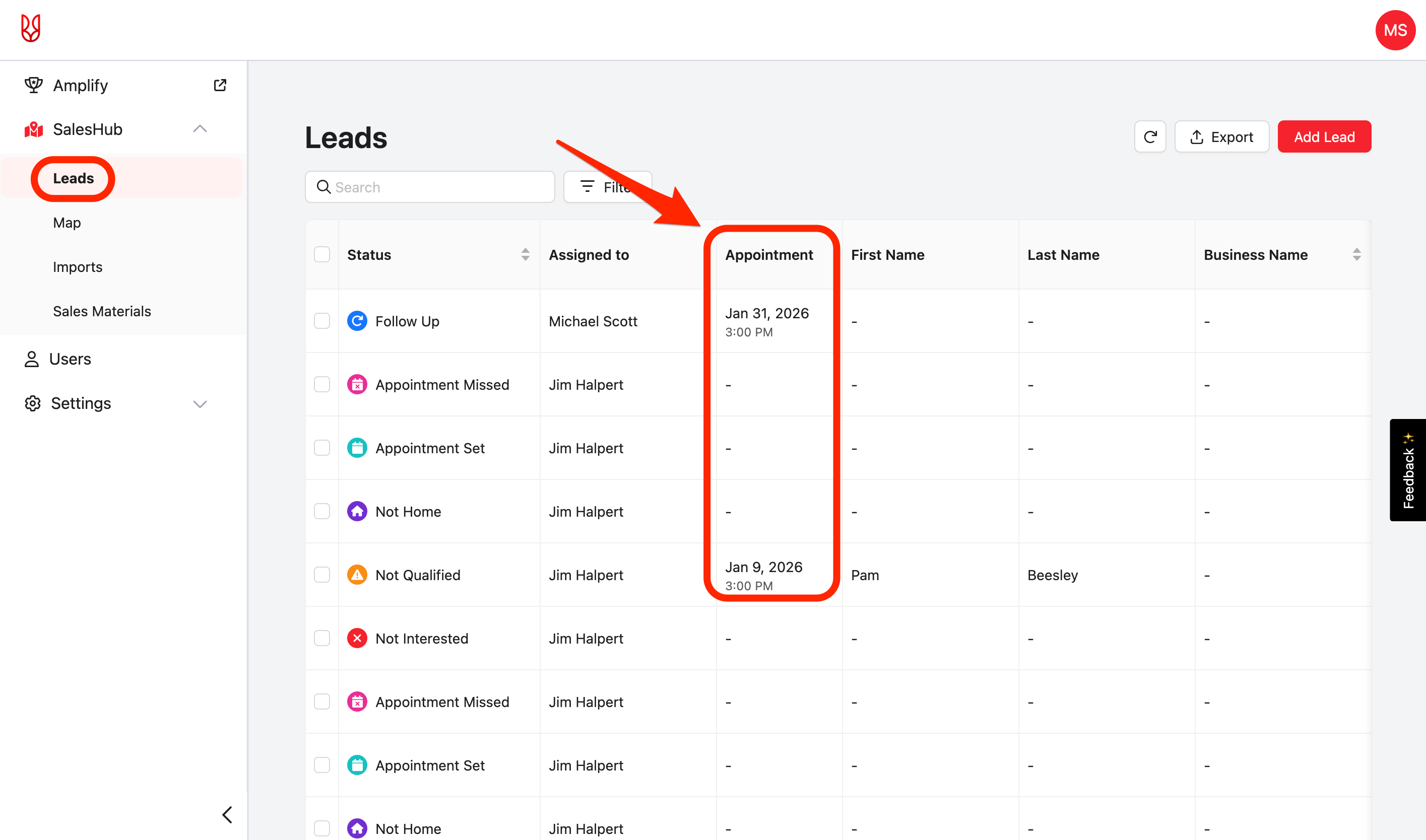This screenshot has height=840, width=1426.
Task: Check the Follow Up lead row checkbox
Action: pyautogui.click(x=321, y=321)
